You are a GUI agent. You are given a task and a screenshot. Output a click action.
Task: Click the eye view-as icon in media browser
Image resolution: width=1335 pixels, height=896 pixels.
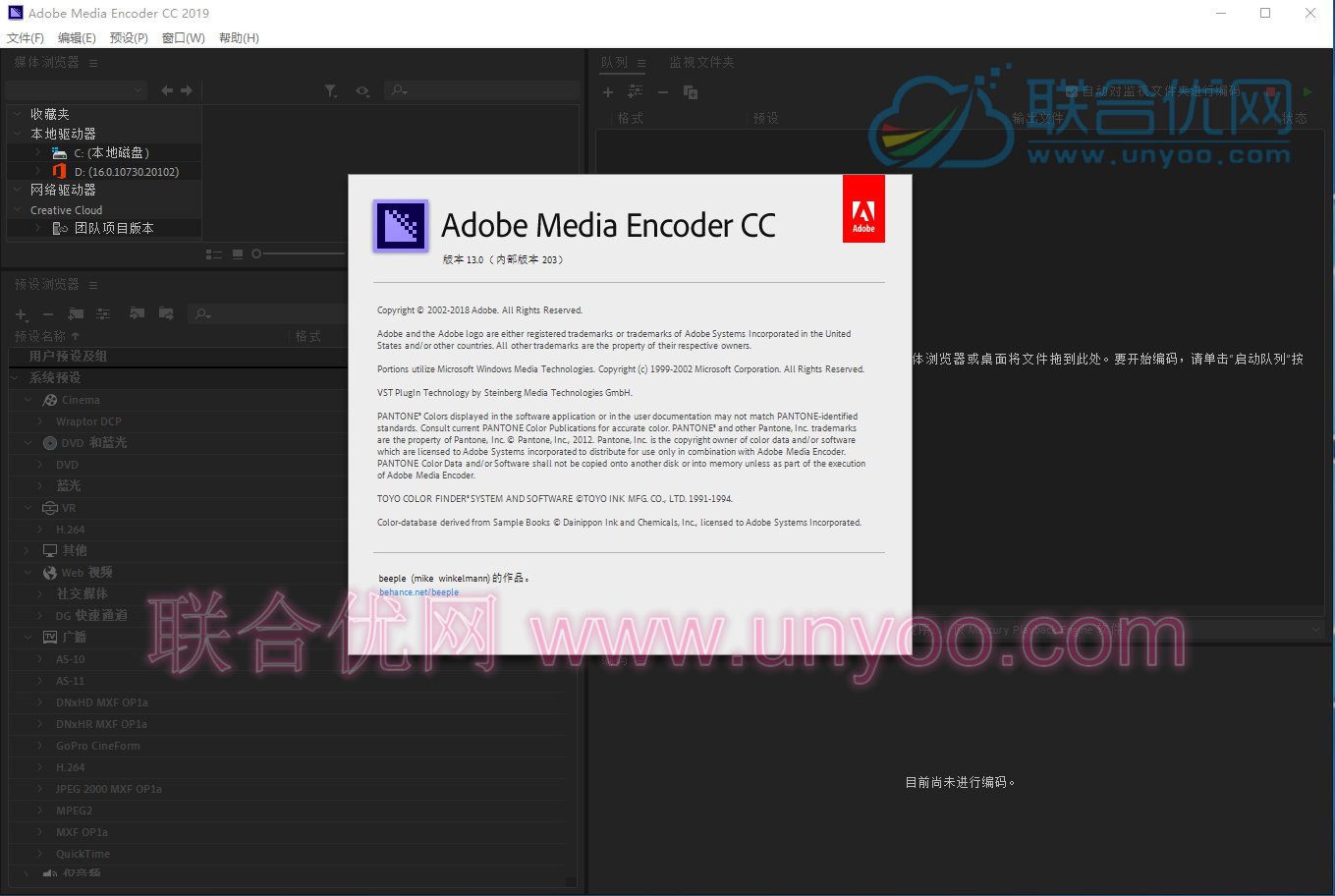coord(362,90)
